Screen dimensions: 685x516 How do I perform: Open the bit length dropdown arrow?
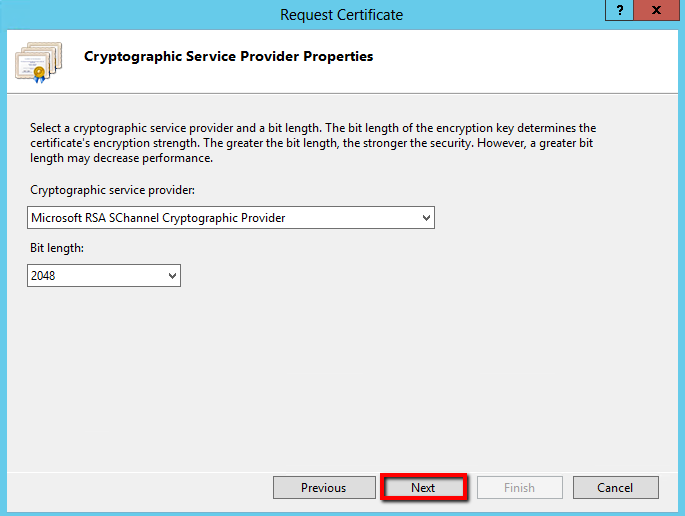[x=172, y=275]
